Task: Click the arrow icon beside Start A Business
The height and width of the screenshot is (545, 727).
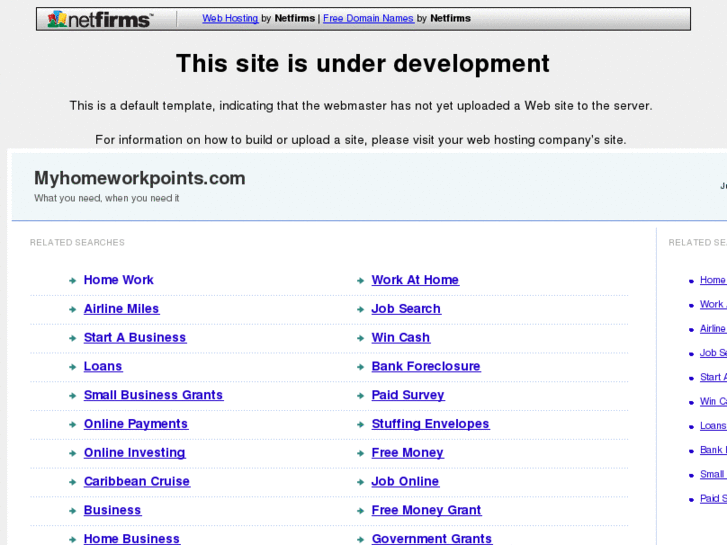Action: click(72, 338)
